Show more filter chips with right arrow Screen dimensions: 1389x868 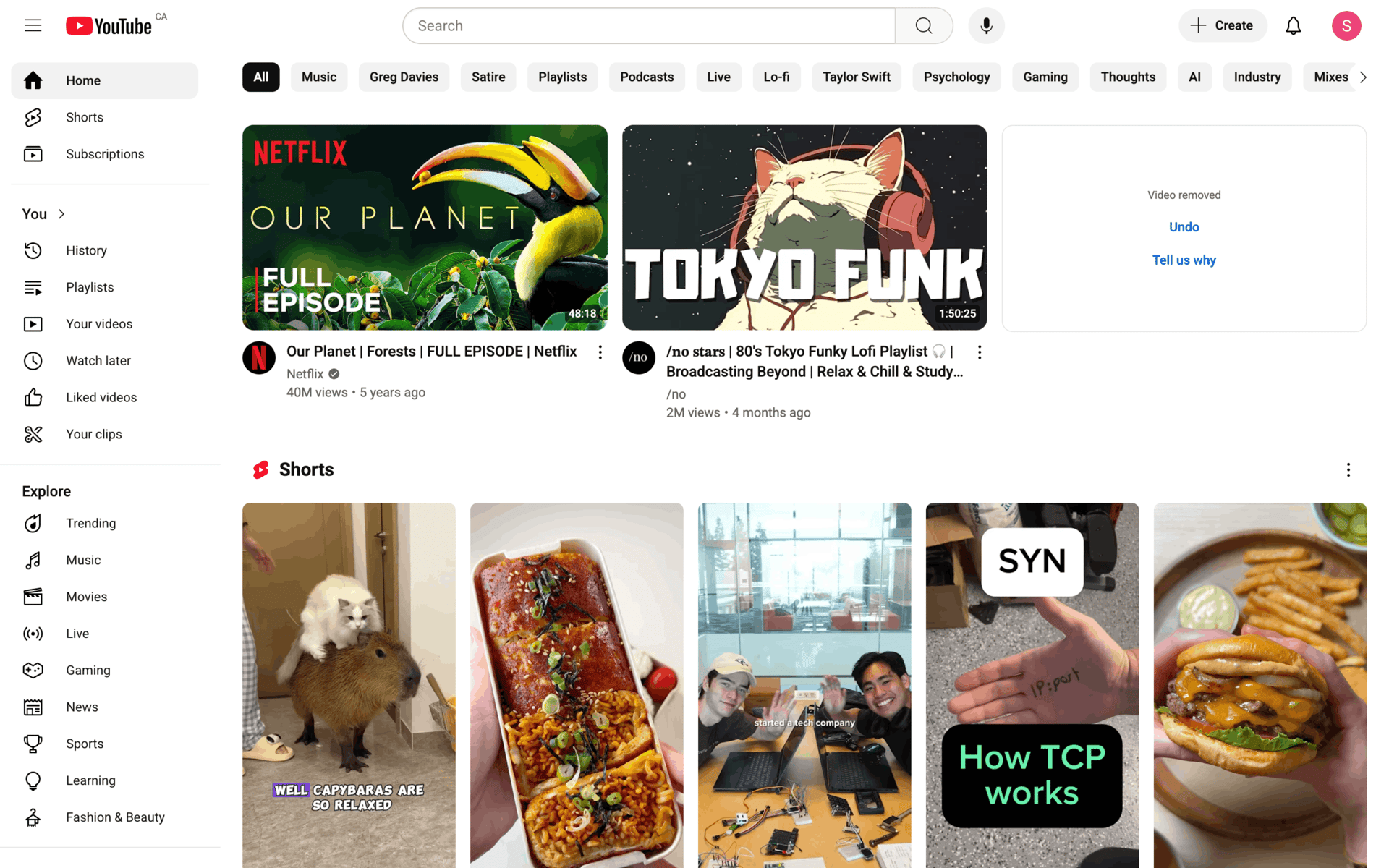1363,77
